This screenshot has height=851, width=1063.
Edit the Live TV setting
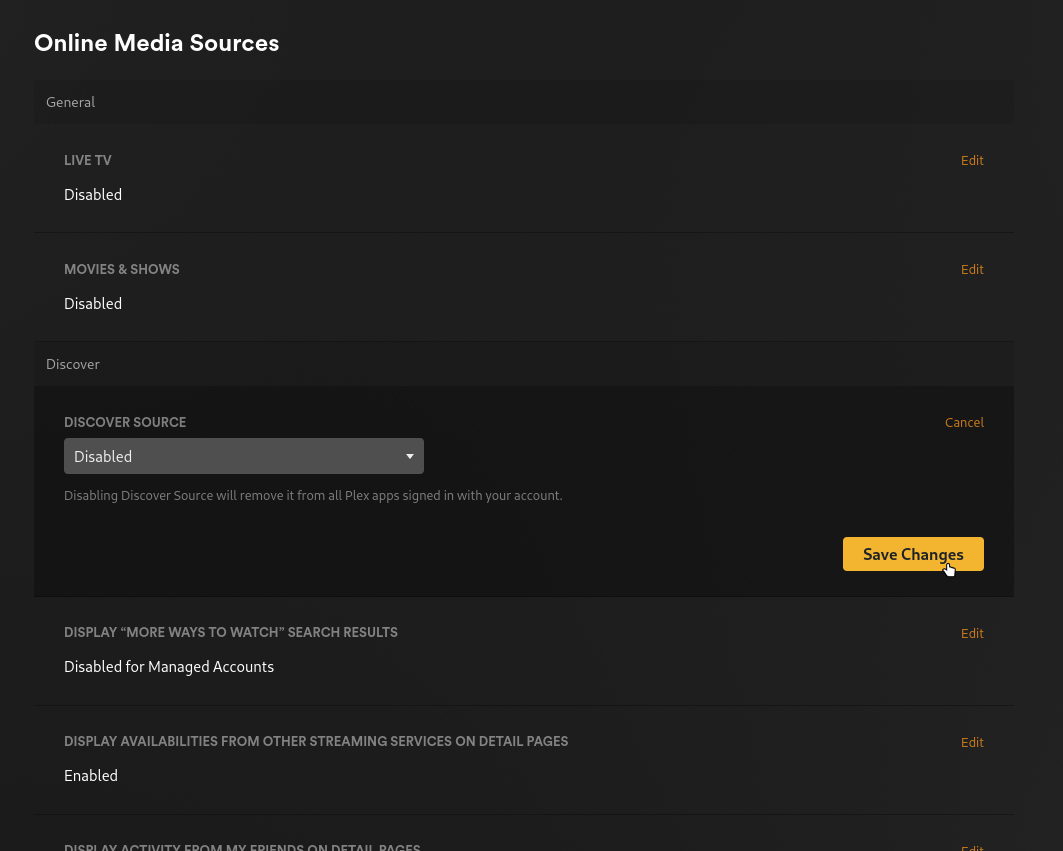click(971, 160)
